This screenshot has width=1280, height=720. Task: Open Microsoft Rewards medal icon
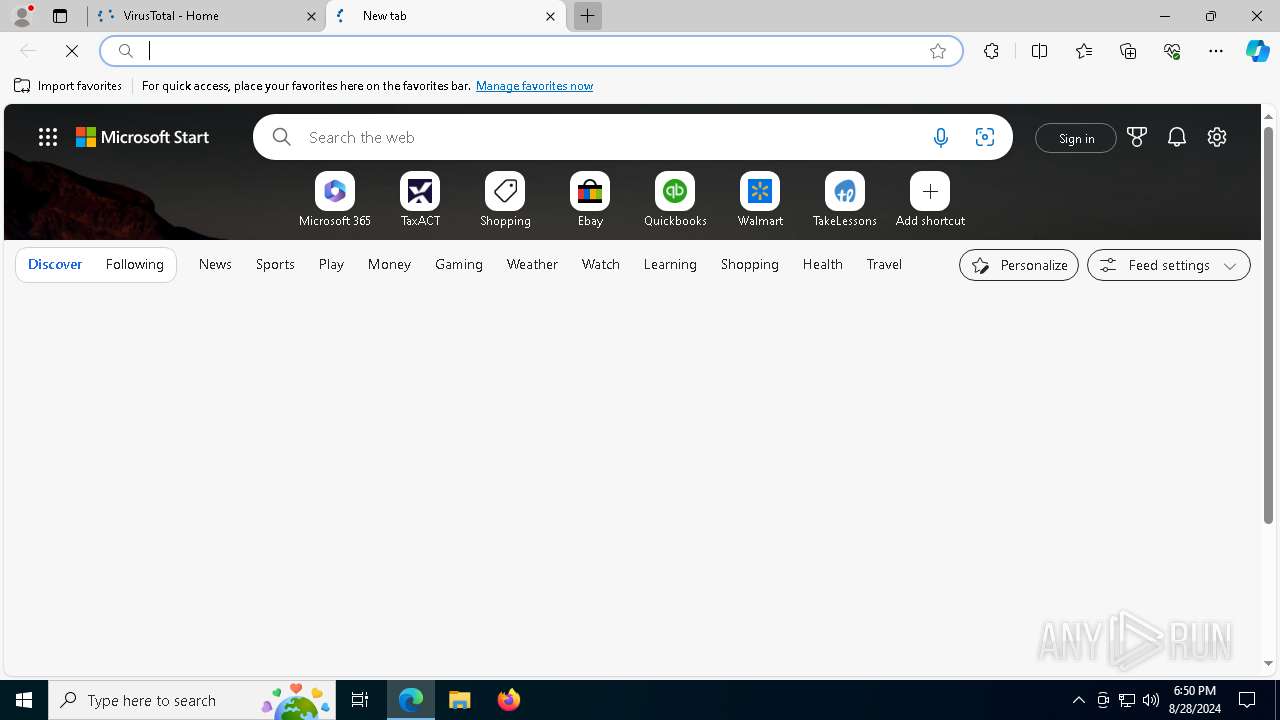click(1137, 137)
